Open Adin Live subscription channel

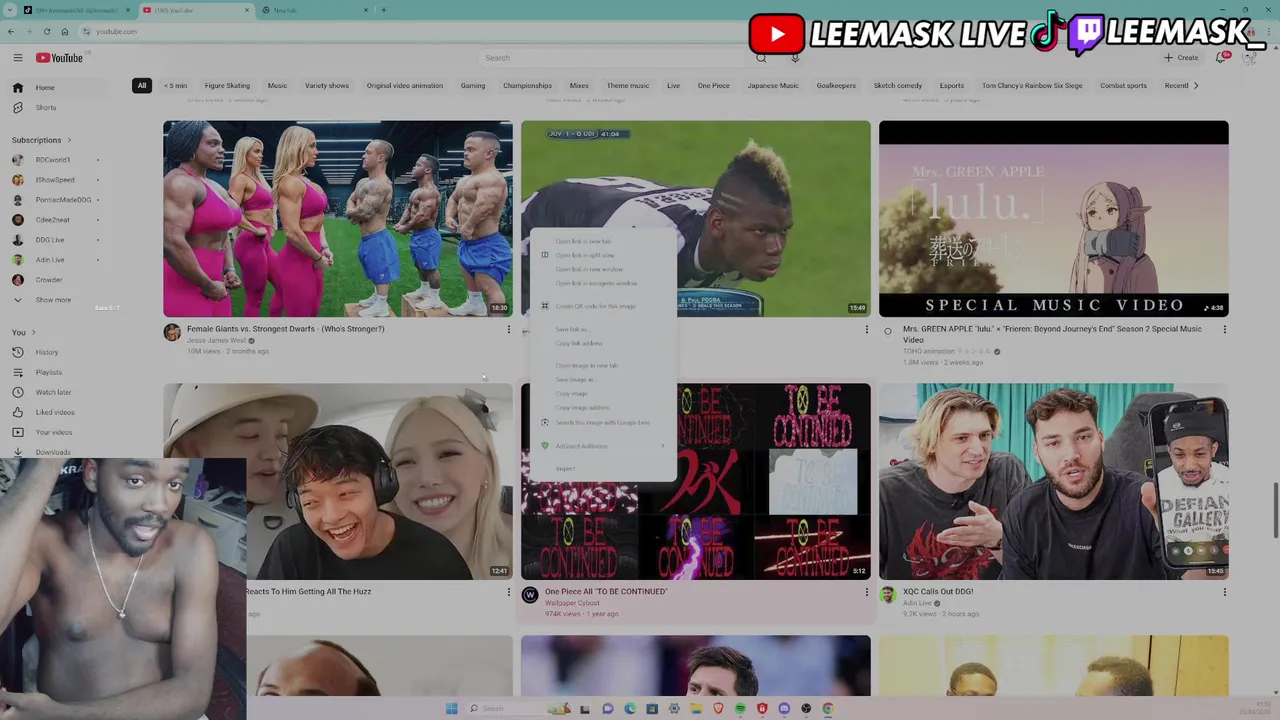click(50, 260)
